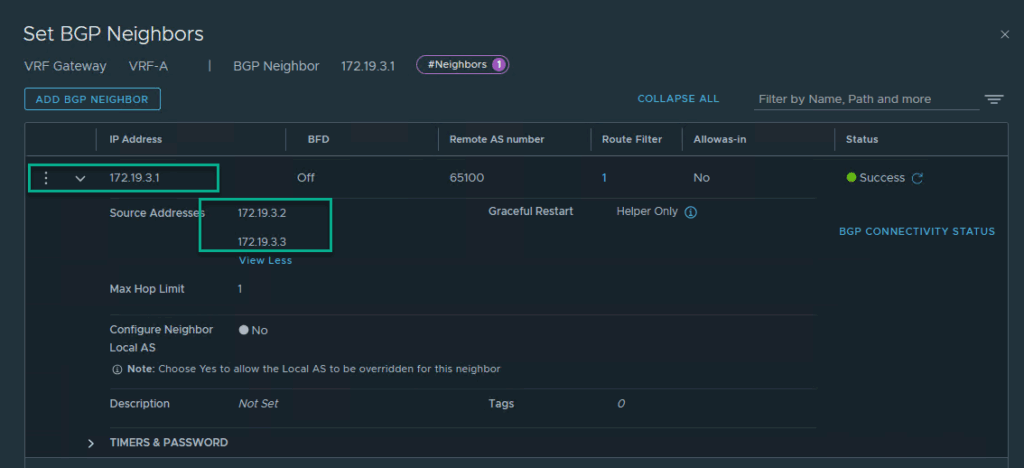Click the filter lines icon near search
This screenshot has height=468, width=1024.
pyautogui.click(x=993, y=99)
